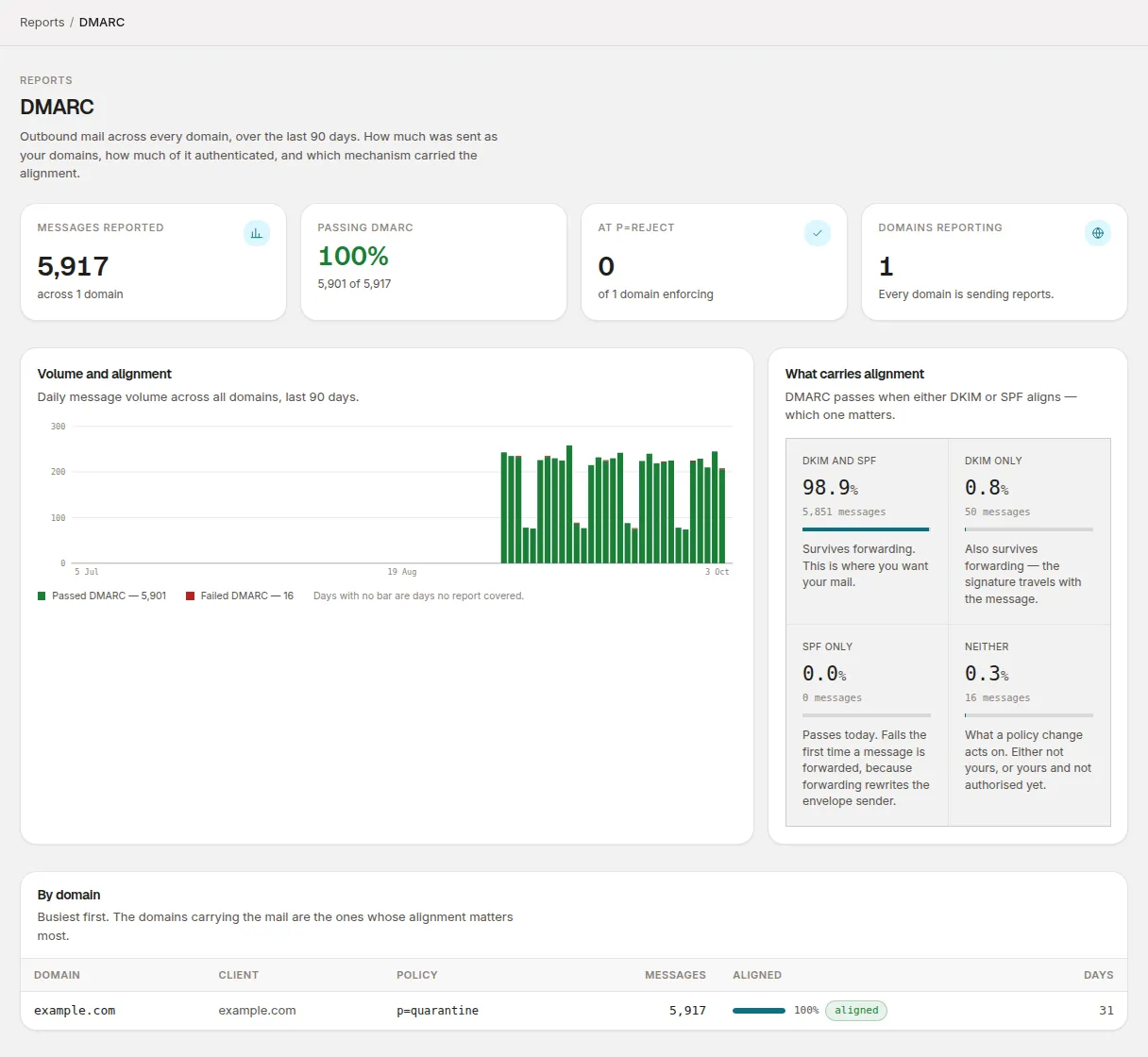
Task: Select the SPF ONLY 0.0% tile
Action: tap(867, 725)
